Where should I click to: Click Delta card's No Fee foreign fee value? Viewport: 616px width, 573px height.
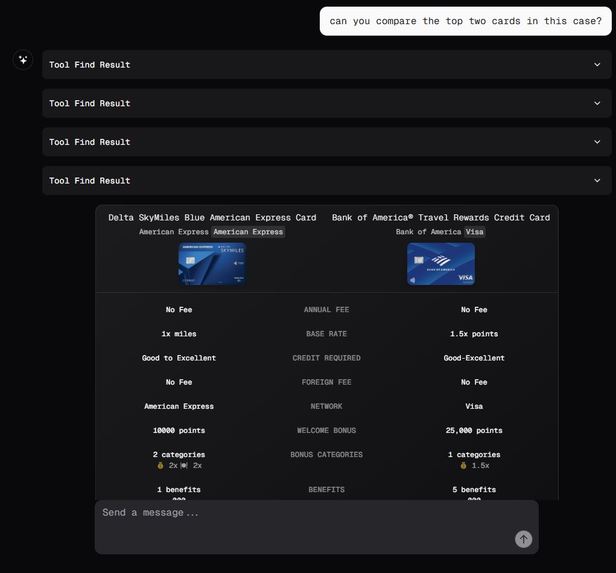coord(179,382)
